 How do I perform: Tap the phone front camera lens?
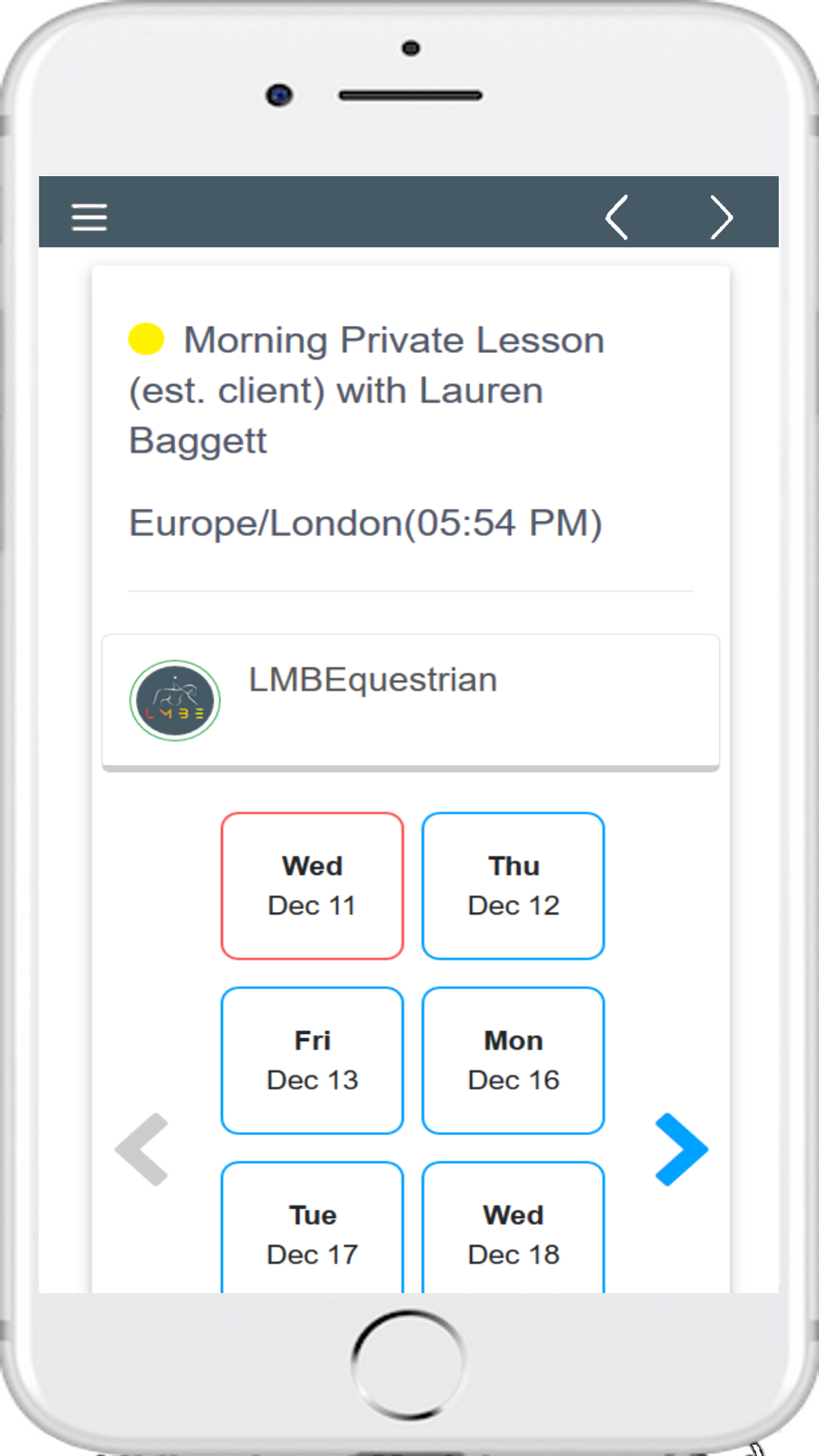coord(279,95)
